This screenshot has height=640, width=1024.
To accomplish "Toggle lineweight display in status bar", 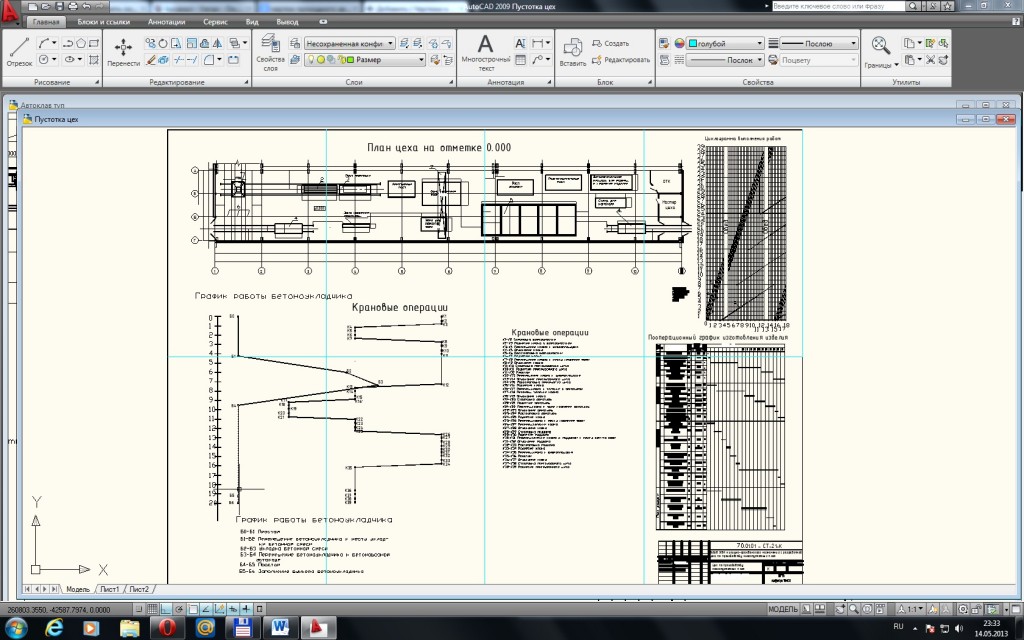I will tap(246, 609).
